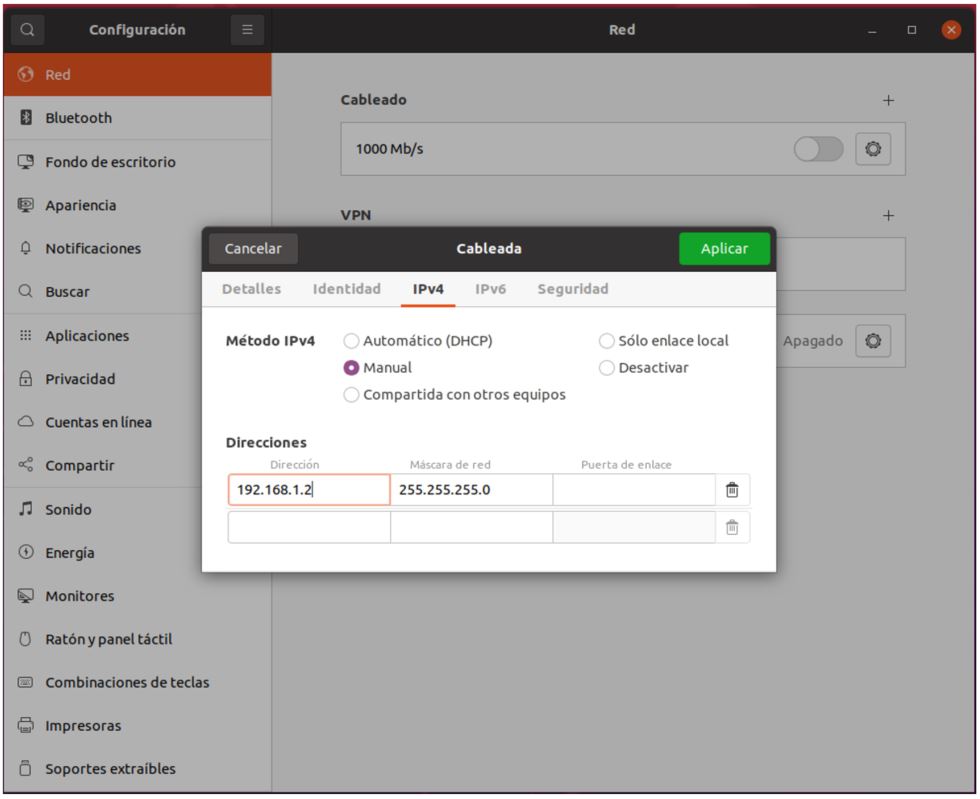Click the Fondo de escritorio monitor icon

(x=26, y=161)
